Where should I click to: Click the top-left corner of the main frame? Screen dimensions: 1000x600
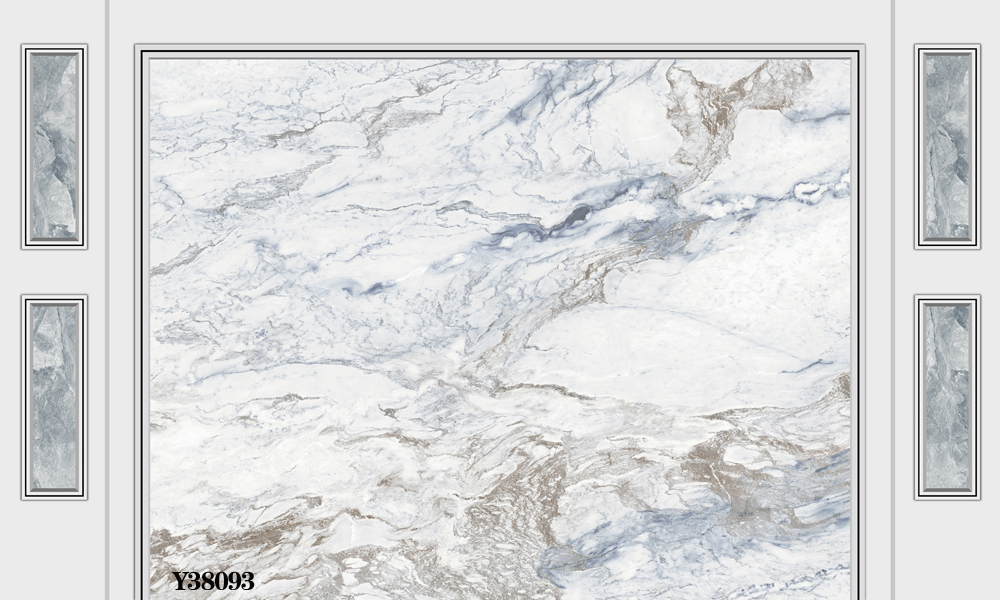tap(143, 52)
